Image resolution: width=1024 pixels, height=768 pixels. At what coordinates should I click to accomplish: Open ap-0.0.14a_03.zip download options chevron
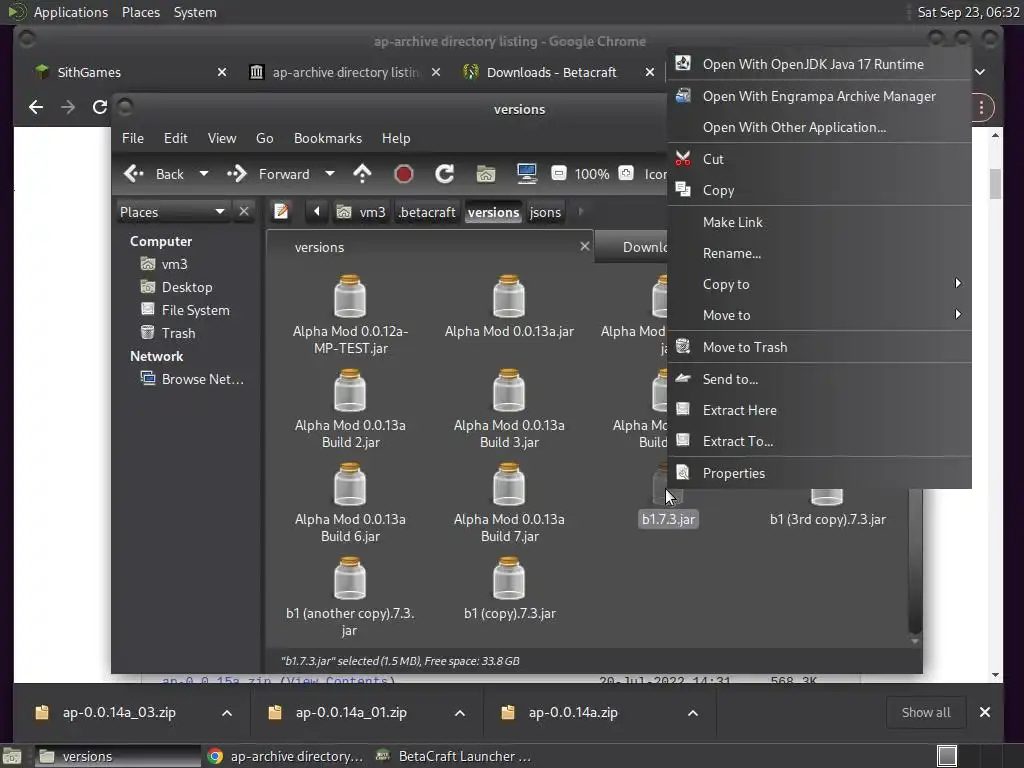[227, 712]
